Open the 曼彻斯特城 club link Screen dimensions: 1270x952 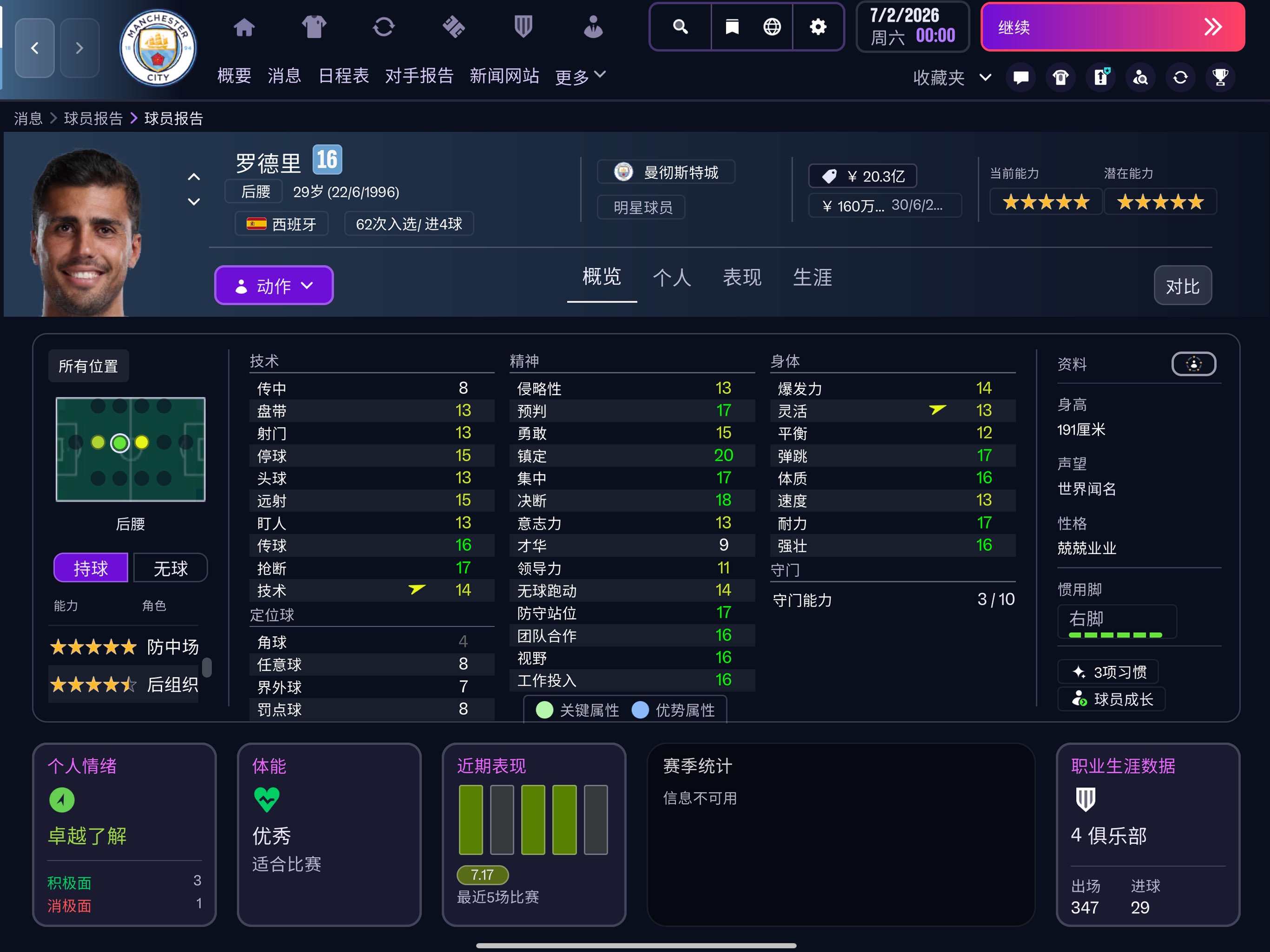point(666,172)
